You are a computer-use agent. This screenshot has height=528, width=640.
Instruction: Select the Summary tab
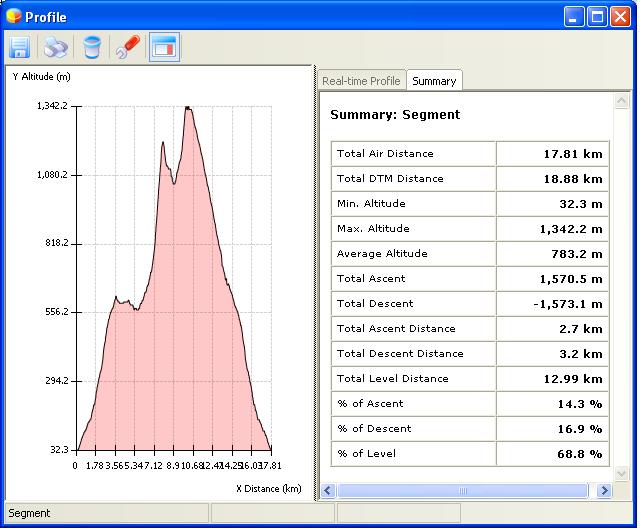click(434, 81)
